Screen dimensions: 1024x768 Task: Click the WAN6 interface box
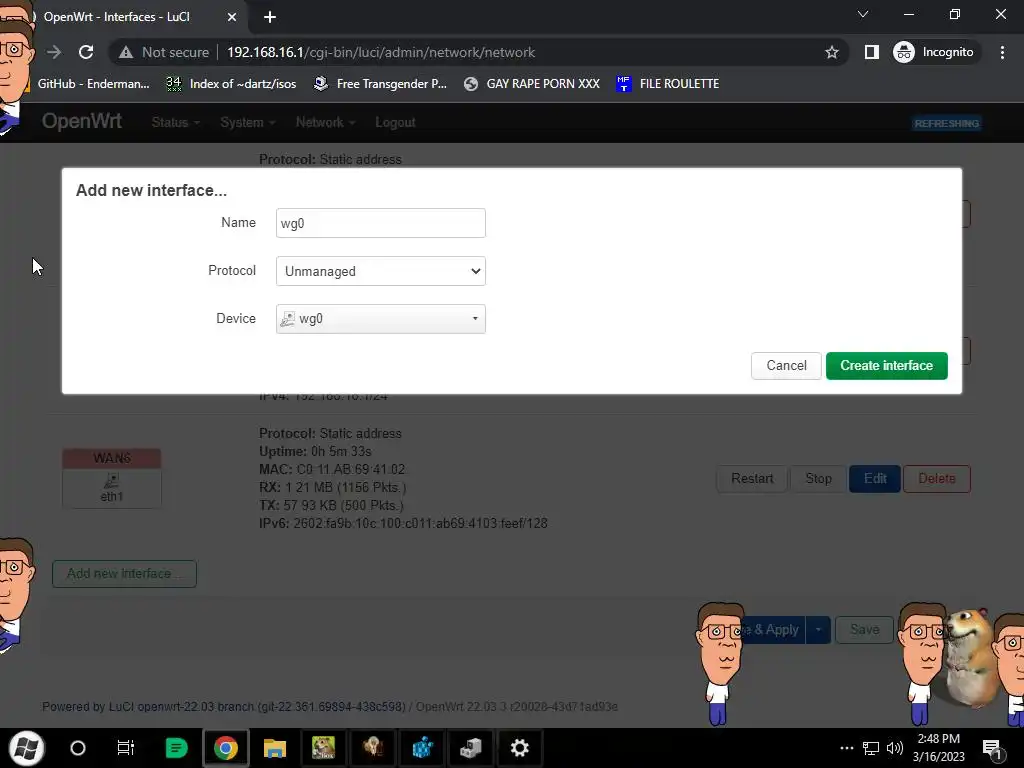click(112, 478)
